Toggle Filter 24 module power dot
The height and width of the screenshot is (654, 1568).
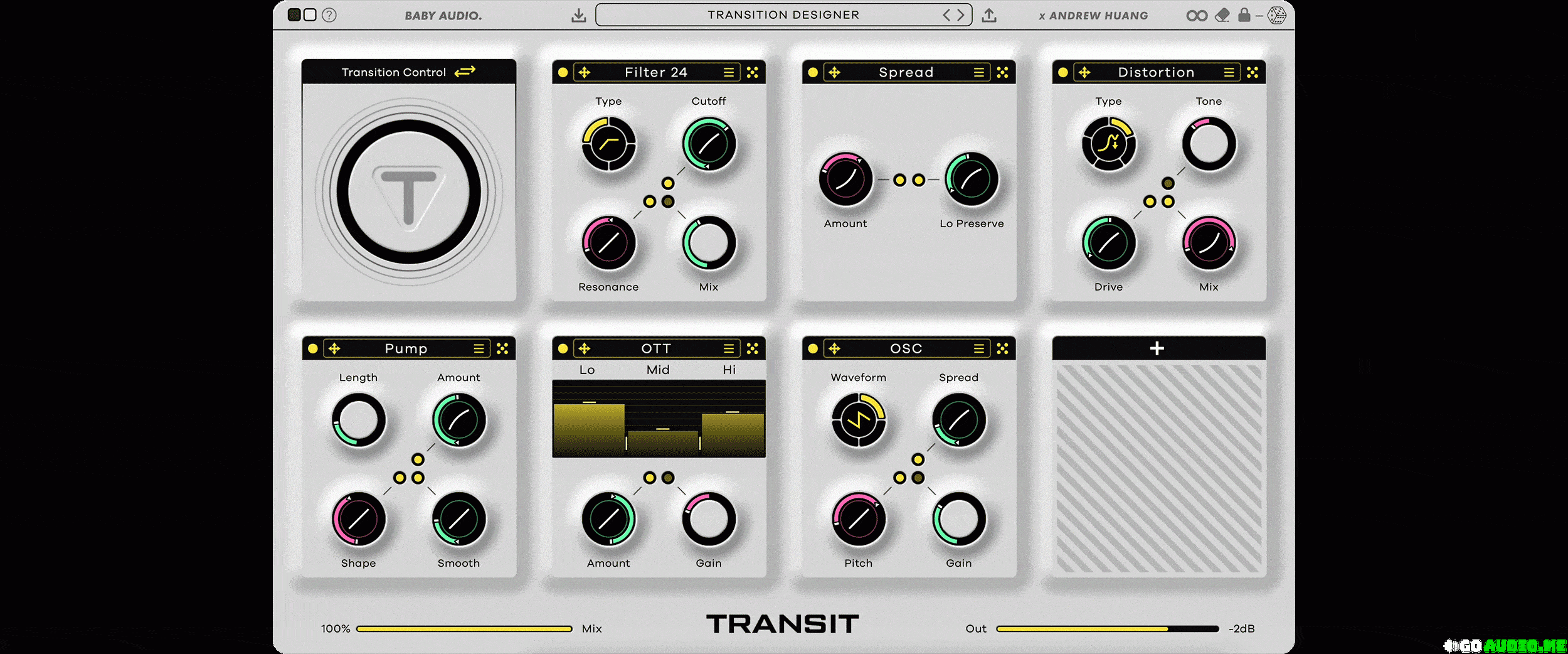563,72
